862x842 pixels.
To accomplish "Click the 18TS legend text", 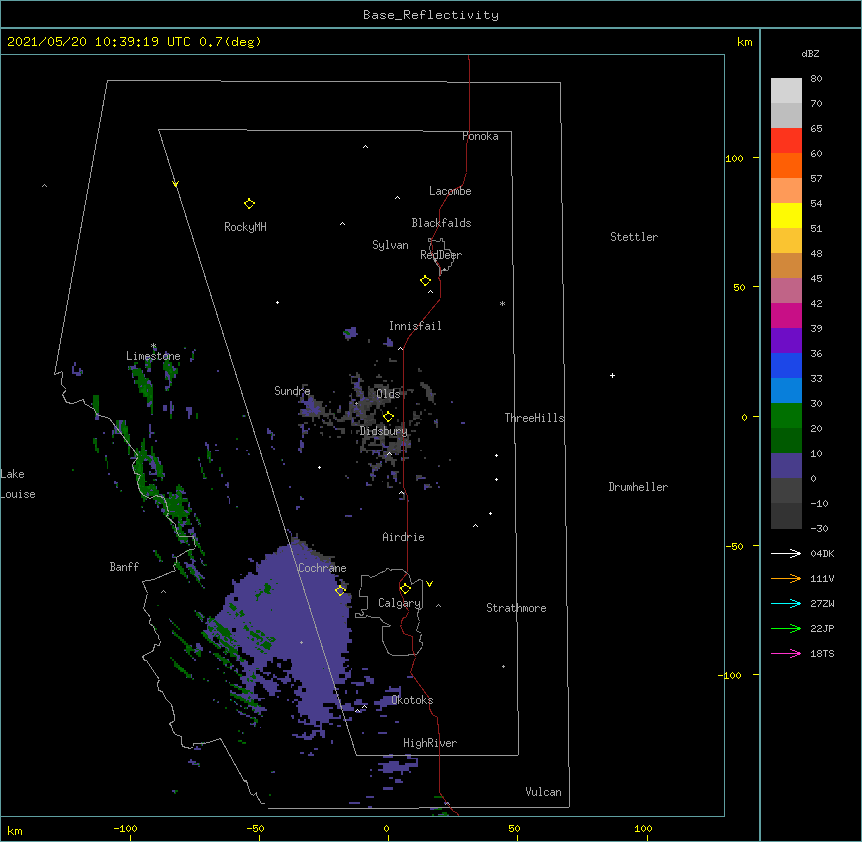I will (822, 653).
